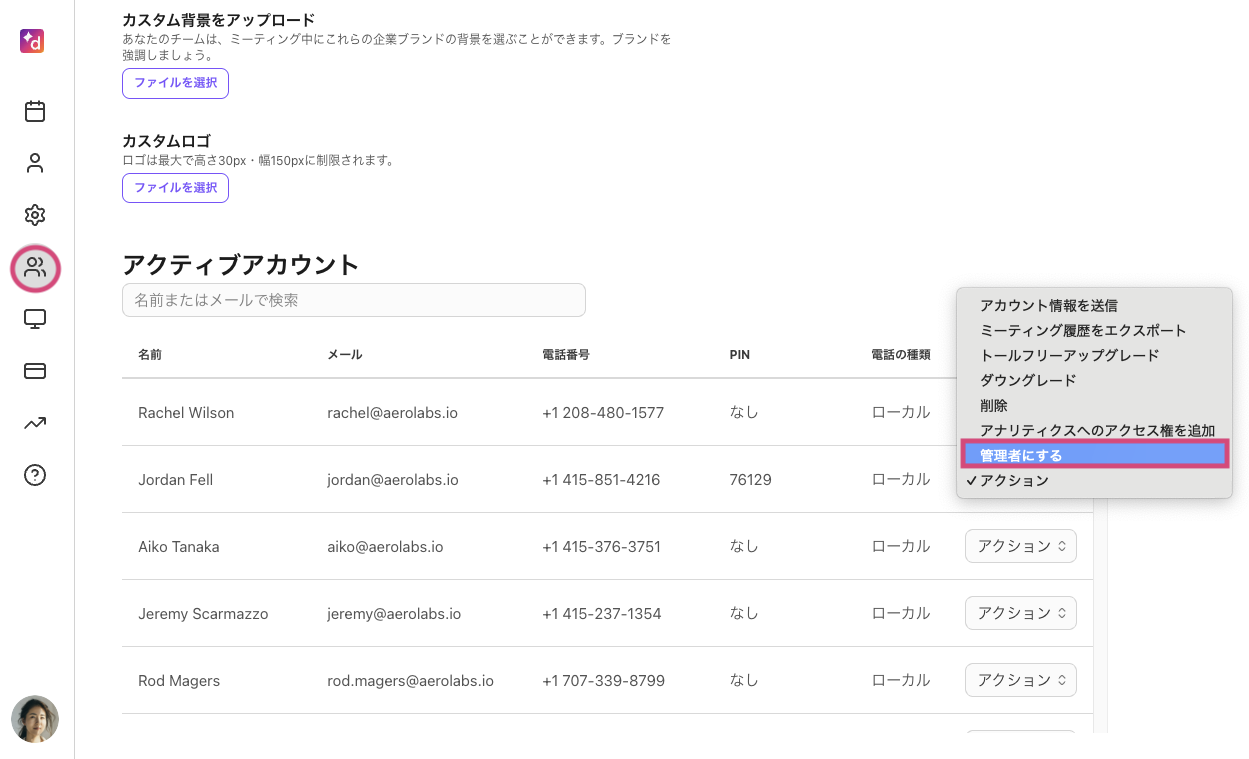Select the team members icon in sidebar
Screen dimensions: 1249x759
click(35, 267)
